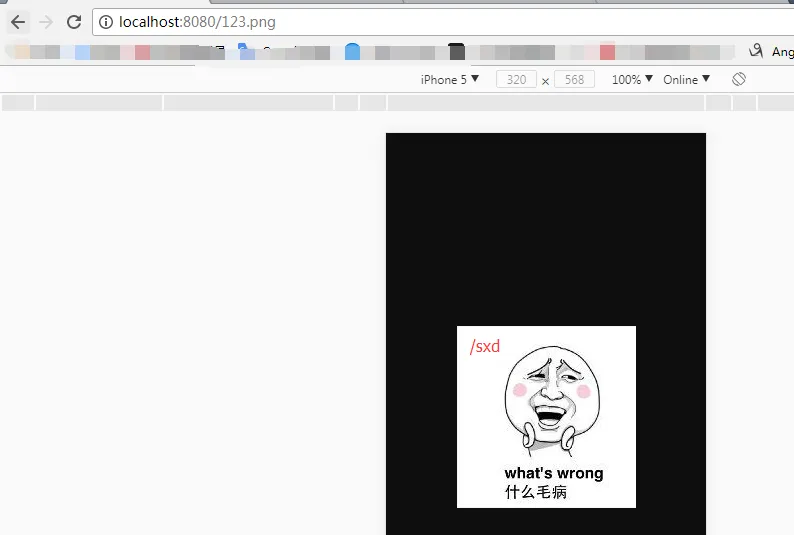
Task: Select the 568 height field
Action: point(574,79)
